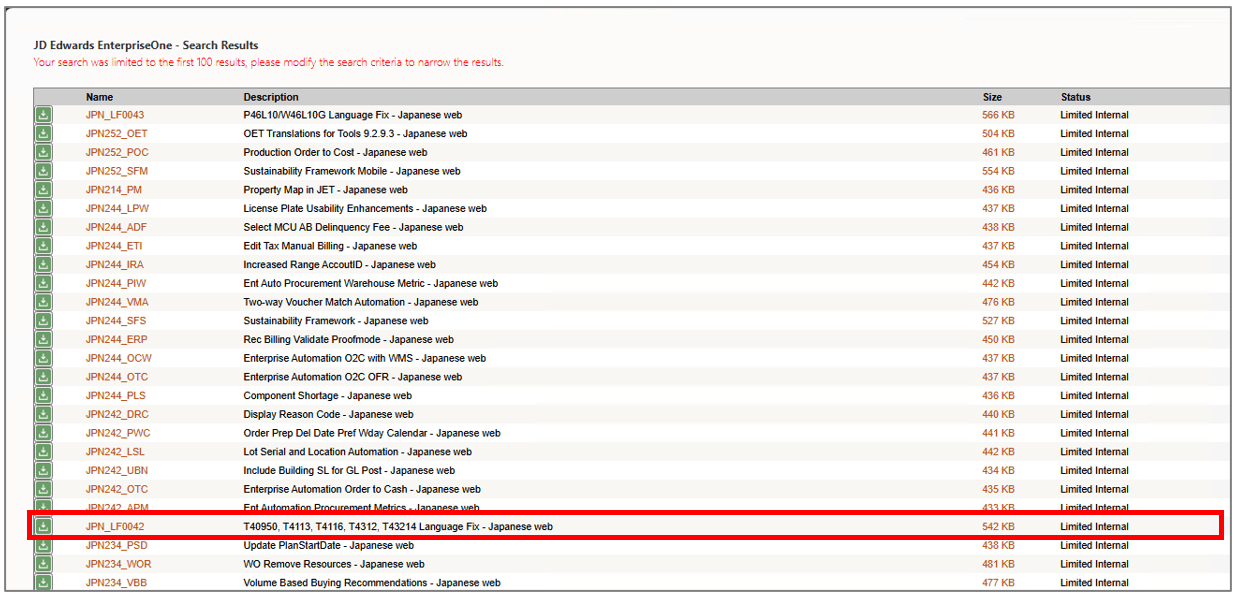Download the JPN244_PIW package icon
1234x594 pixels.
[x=43, y=283]
